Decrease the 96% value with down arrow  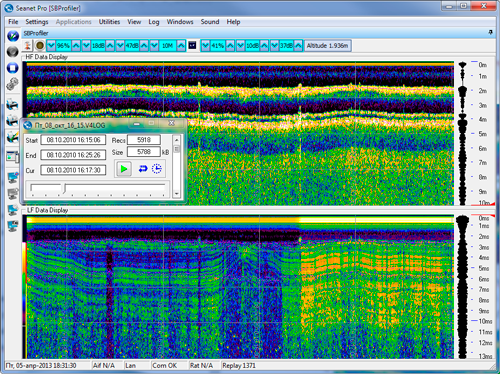click(x=51, y=45)
